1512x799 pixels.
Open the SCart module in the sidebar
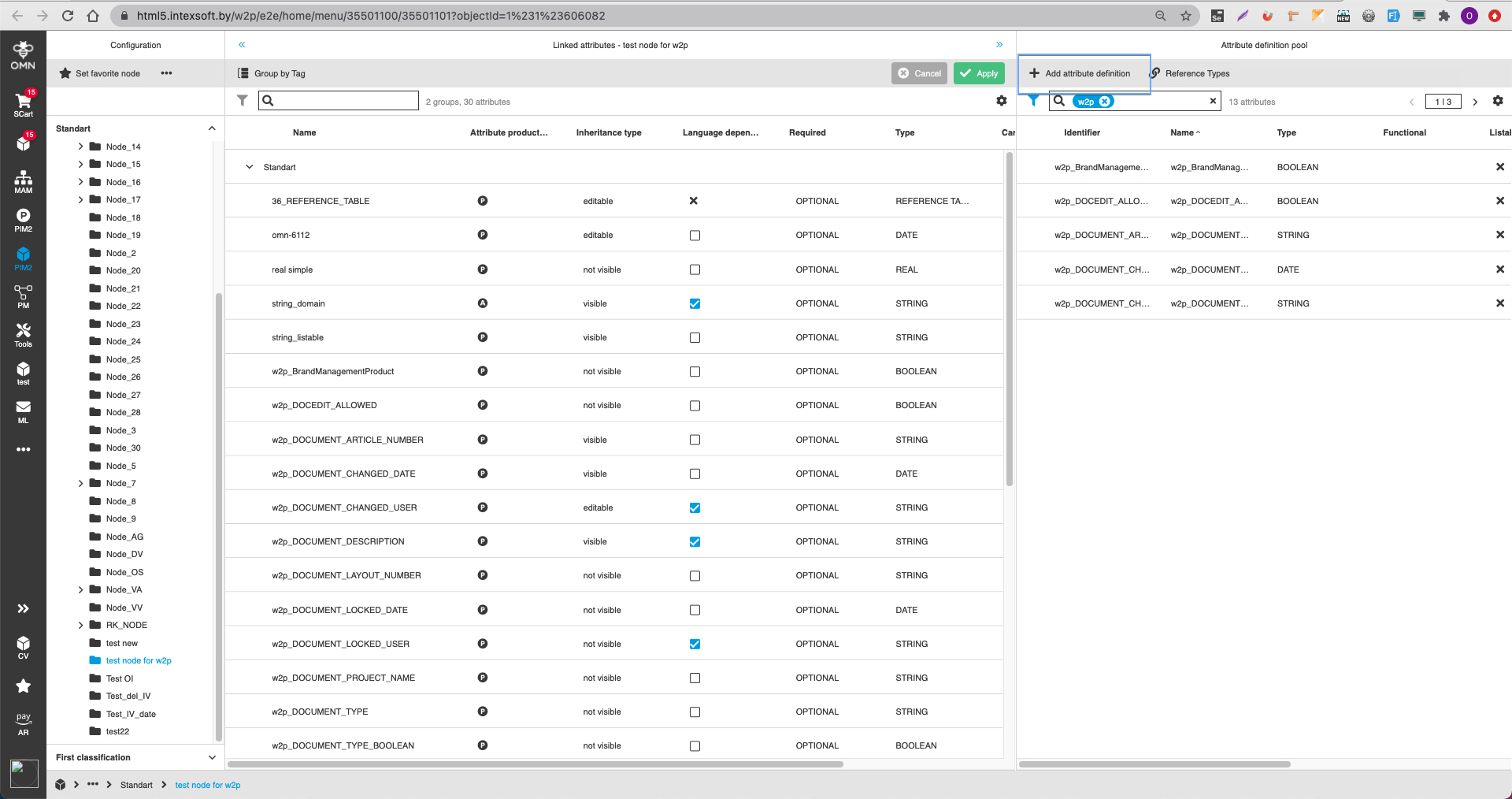coord(23,102)
